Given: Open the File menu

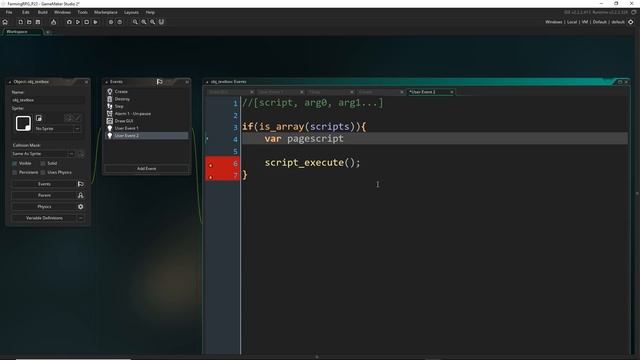Looking at the screenshot, I should pos(9,12).
